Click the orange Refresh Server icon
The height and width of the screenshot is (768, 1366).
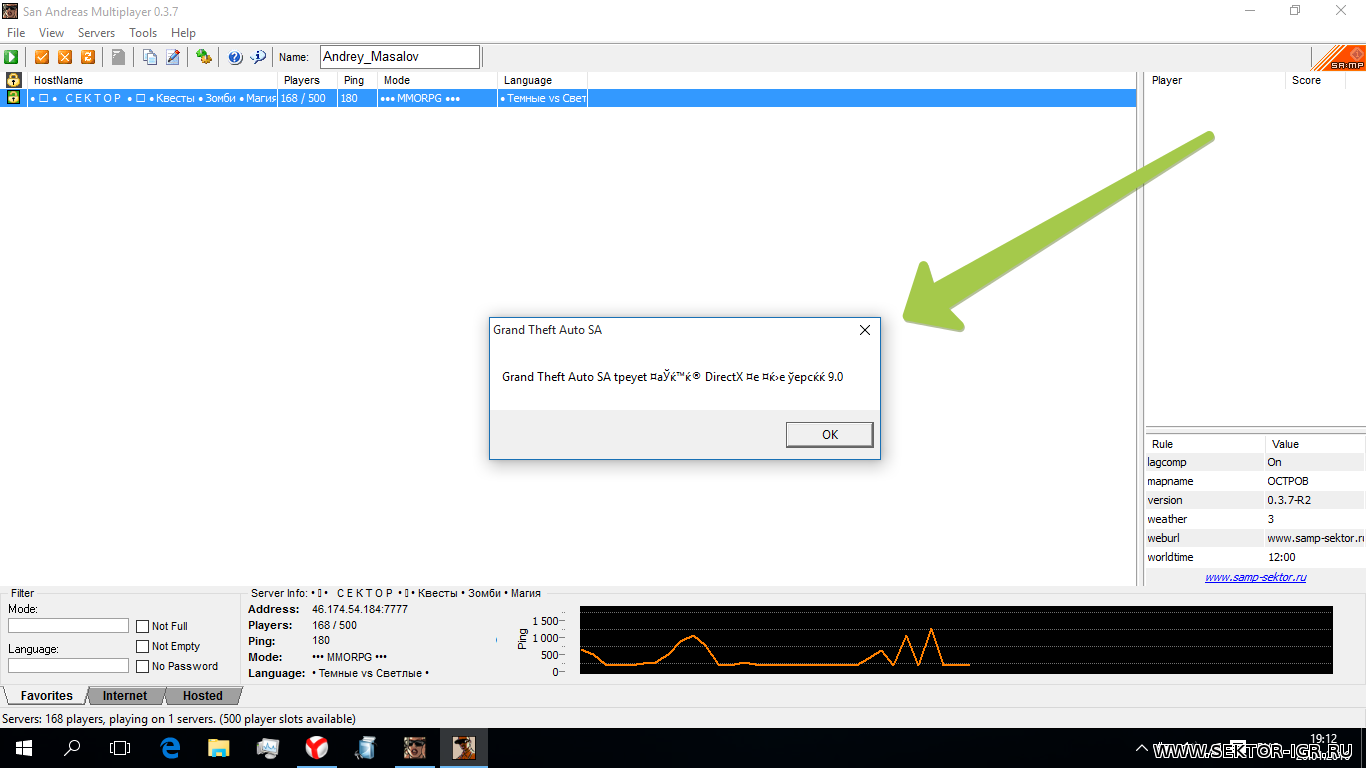click(88, 57)
